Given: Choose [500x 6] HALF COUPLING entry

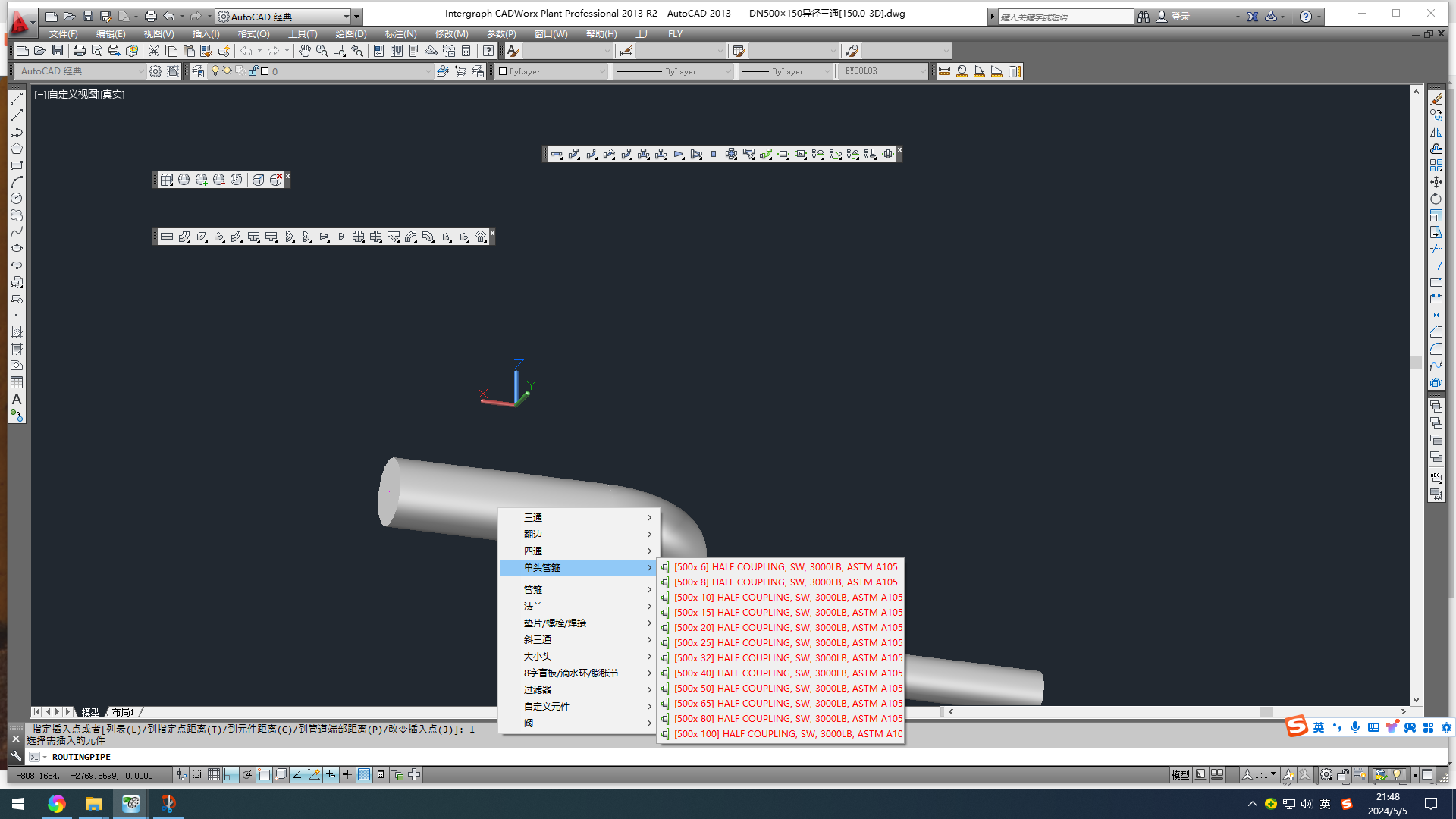Looking at the screenshot, I should (781, 567).
